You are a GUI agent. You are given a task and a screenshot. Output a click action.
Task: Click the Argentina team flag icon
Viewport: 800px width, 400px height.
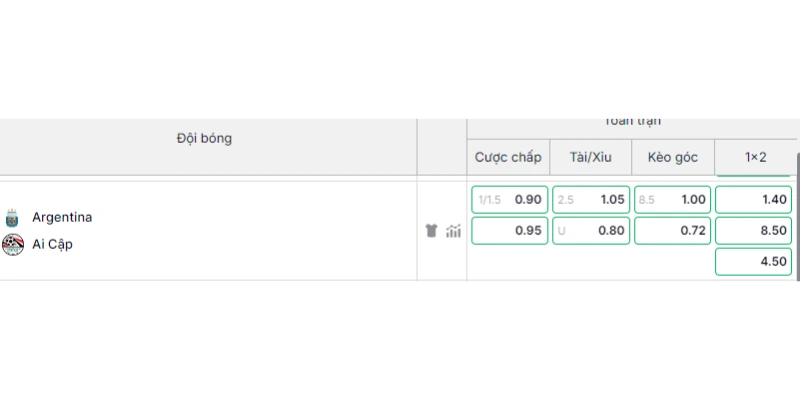[x=12, y=218]
